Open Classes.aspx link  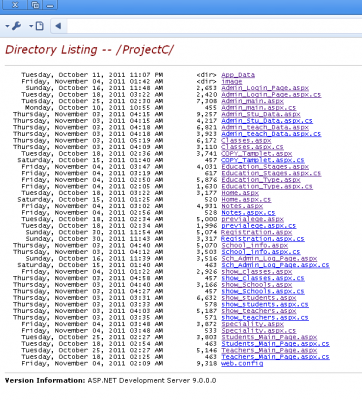click(246, 141)
